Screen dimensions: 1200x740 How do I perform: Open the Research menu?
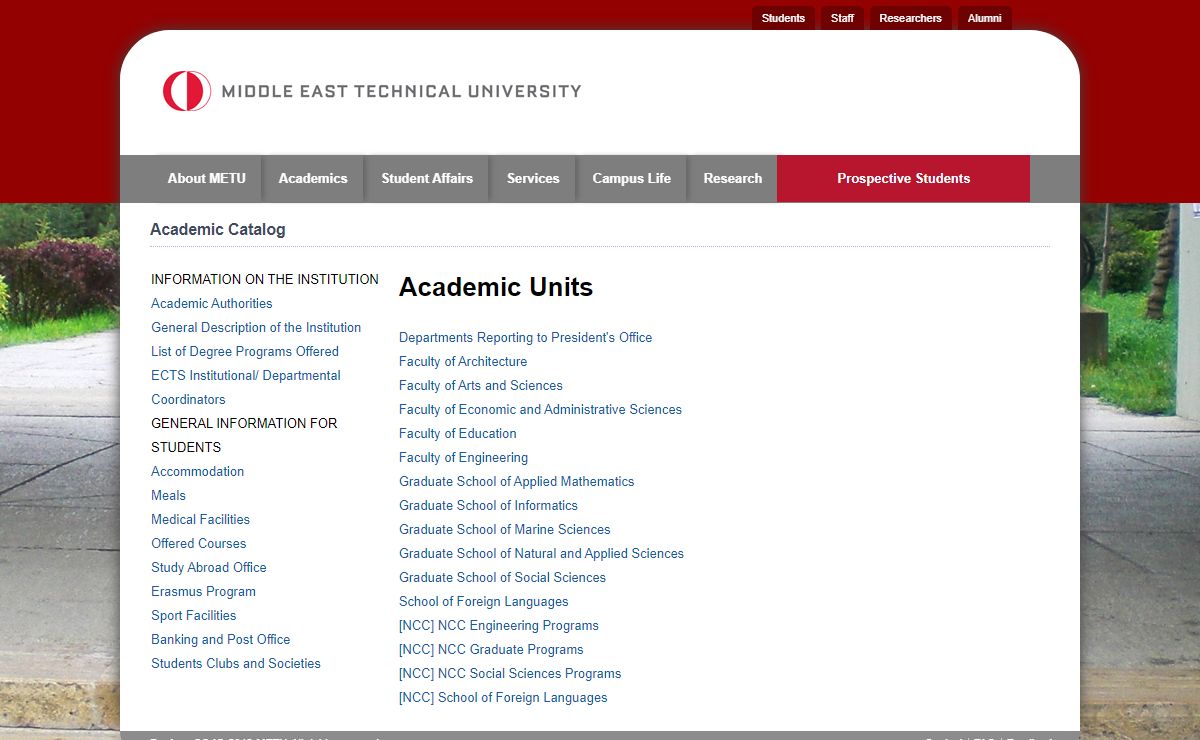point(732,178)
